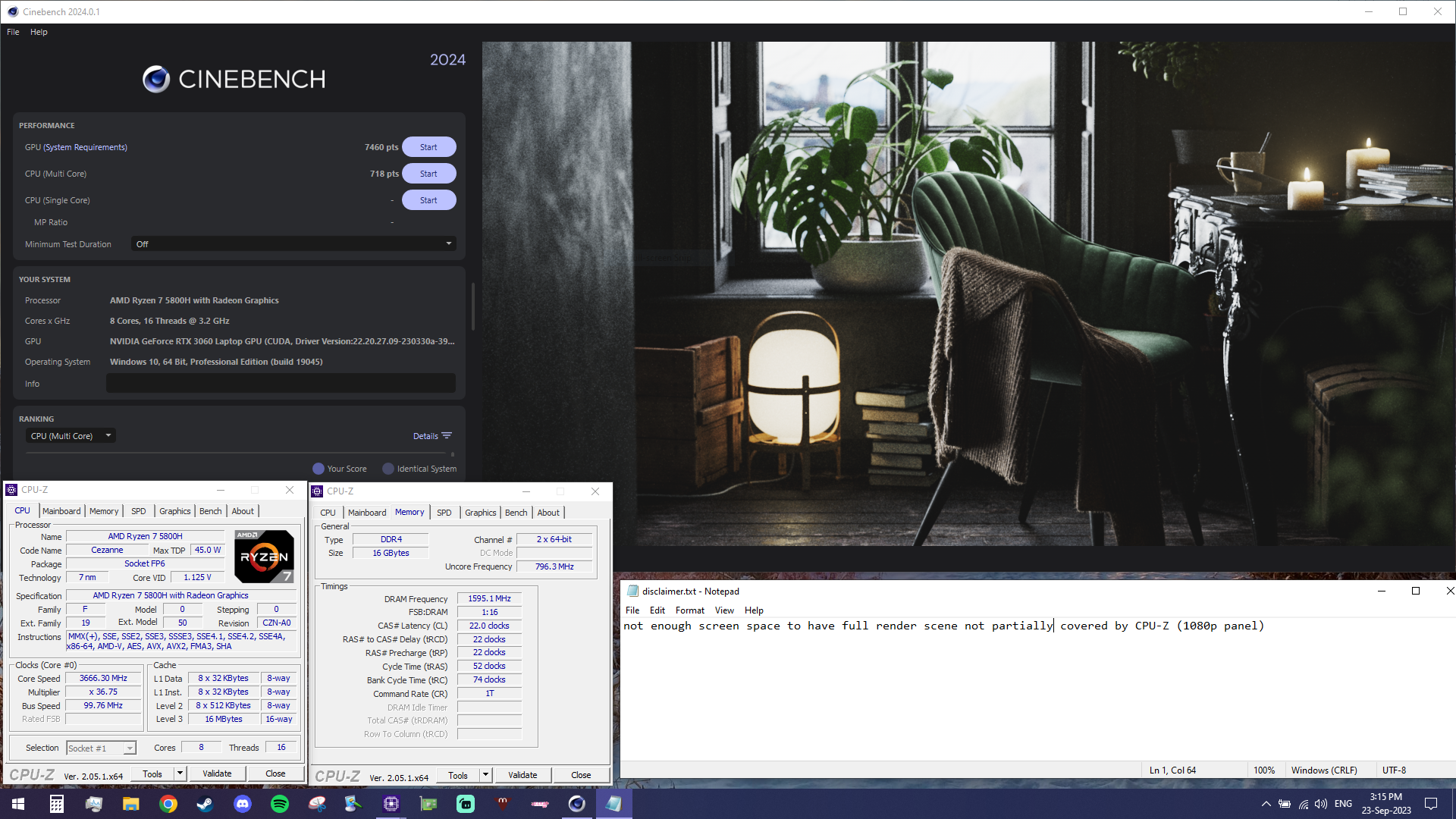
Task: Launch Google Chrome from taskbar
Action: coord(168,804)
